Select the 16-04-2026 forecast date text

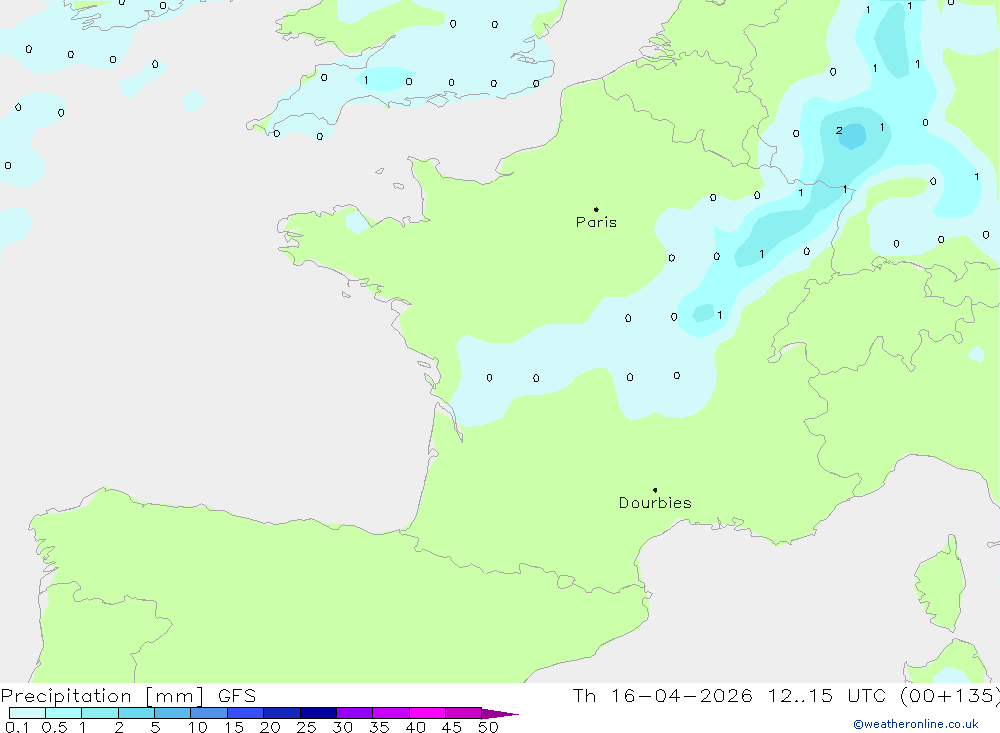tap(681, 695)
